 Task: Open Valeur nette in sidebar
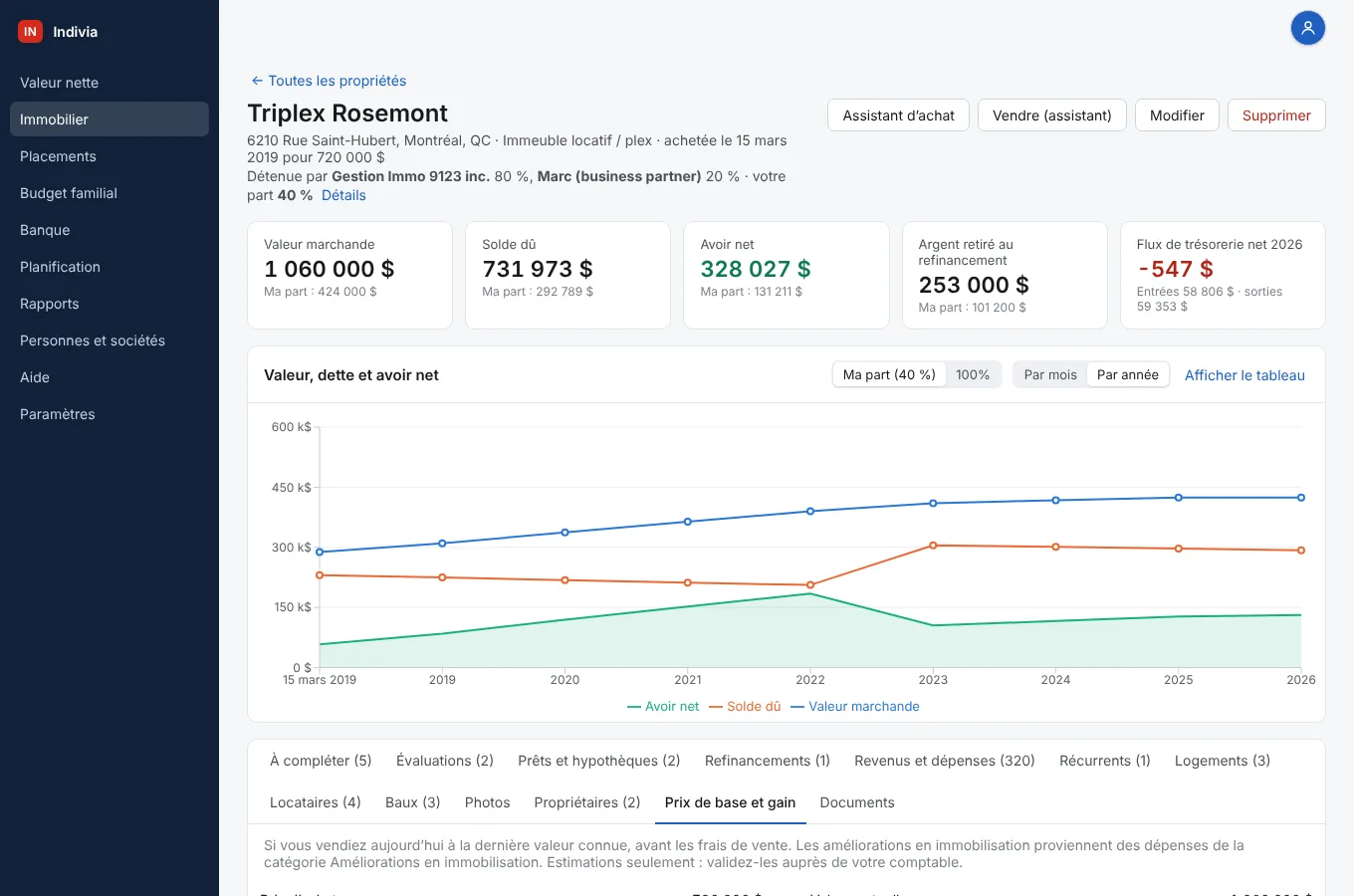coord(110,83)
